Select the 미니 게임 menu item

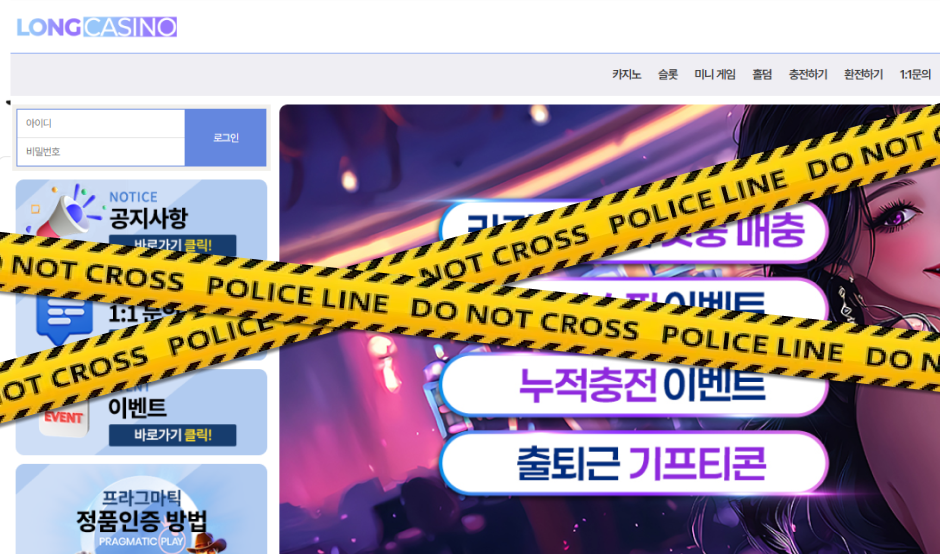[x=715, y=74]
